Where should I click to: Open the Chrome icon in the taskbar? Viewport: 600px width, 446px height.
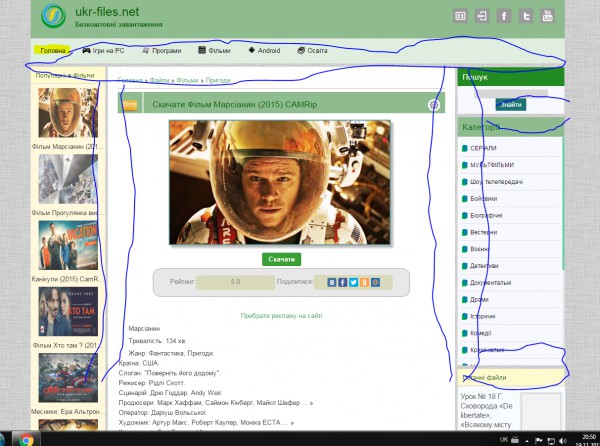pos(26,440)
